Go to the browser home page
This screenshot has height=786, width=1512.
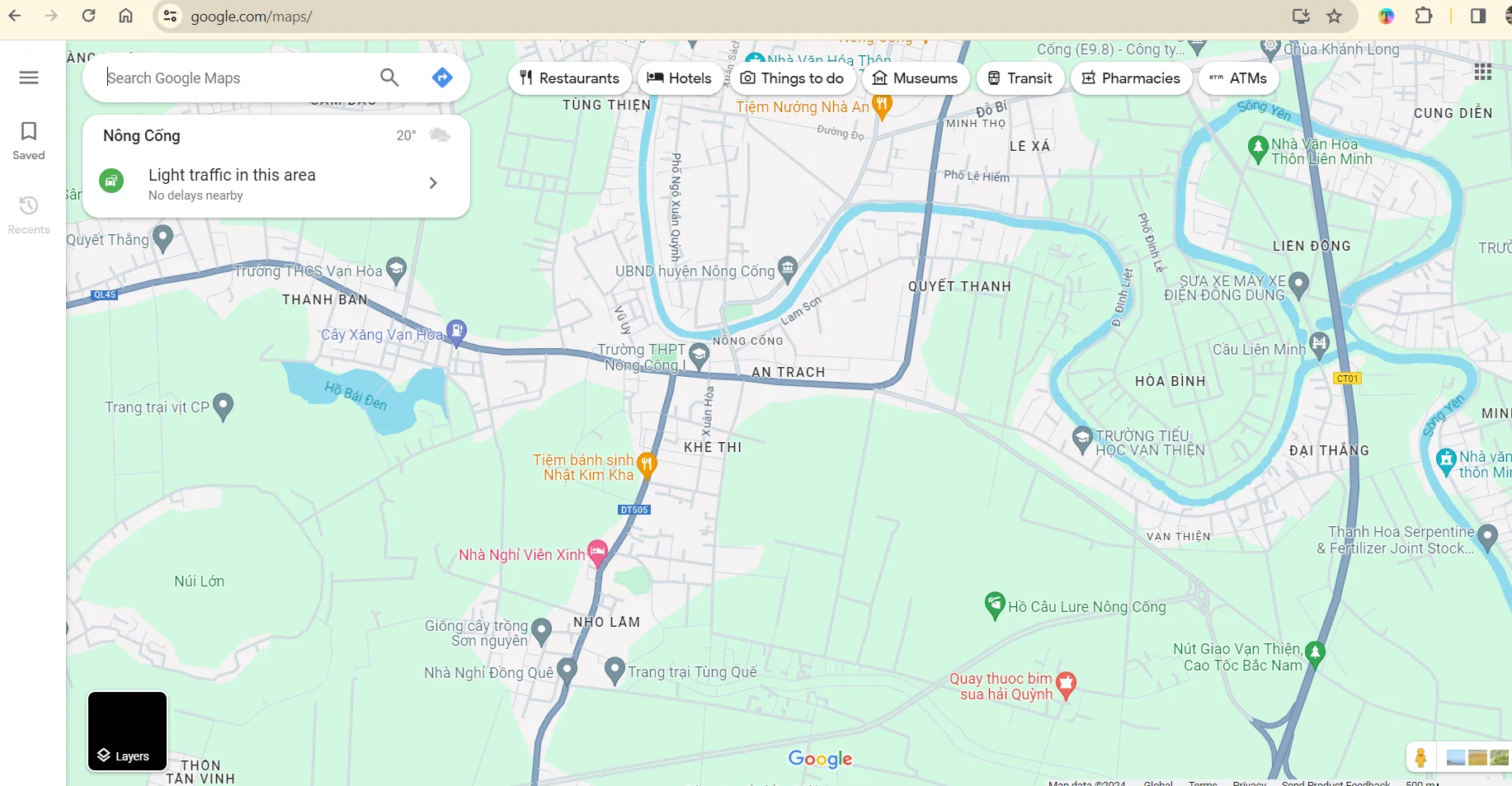click(x=125, y=16)
